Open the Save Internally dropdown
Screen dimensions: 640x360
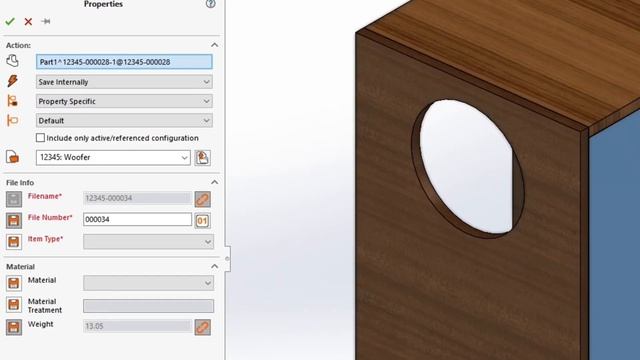pyautogui.click(x=124, y=82)
